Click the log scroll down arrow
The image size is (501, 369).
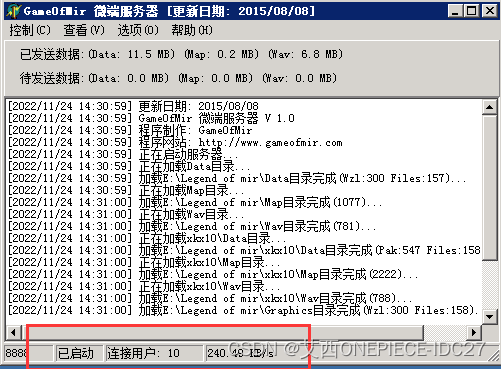pyautogui.click(x=489, y=316)
